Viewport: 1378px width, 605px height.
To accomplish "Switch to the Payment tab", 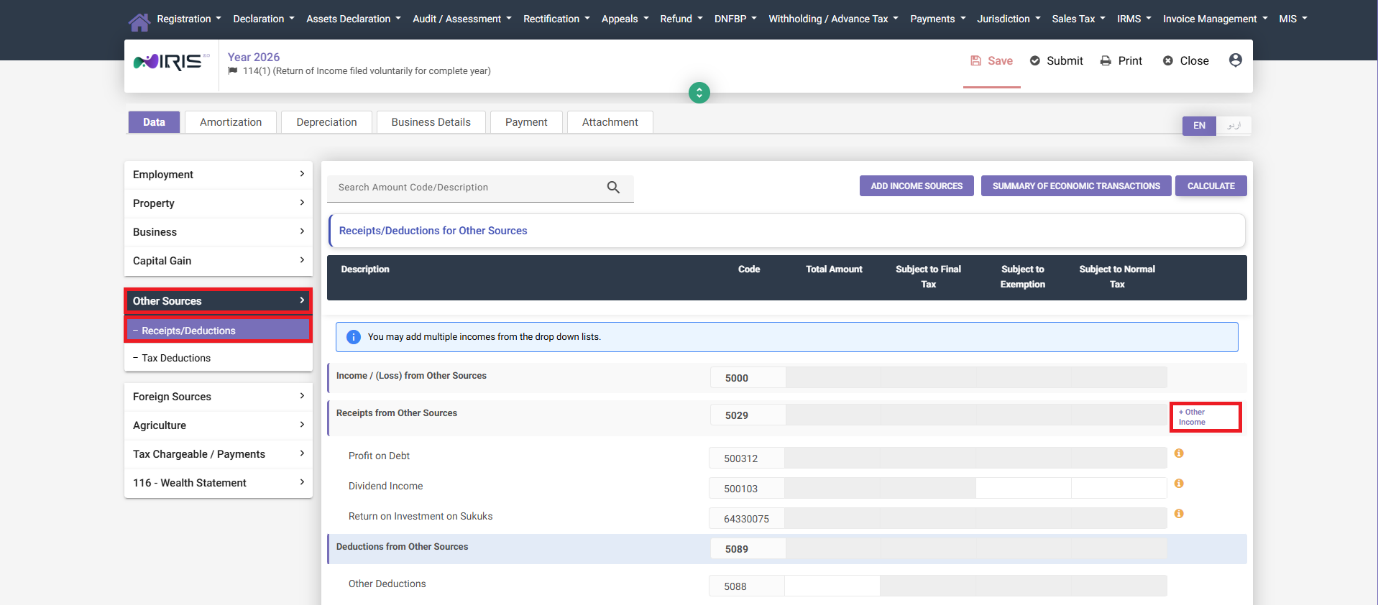I will click(x=526, y=122).
